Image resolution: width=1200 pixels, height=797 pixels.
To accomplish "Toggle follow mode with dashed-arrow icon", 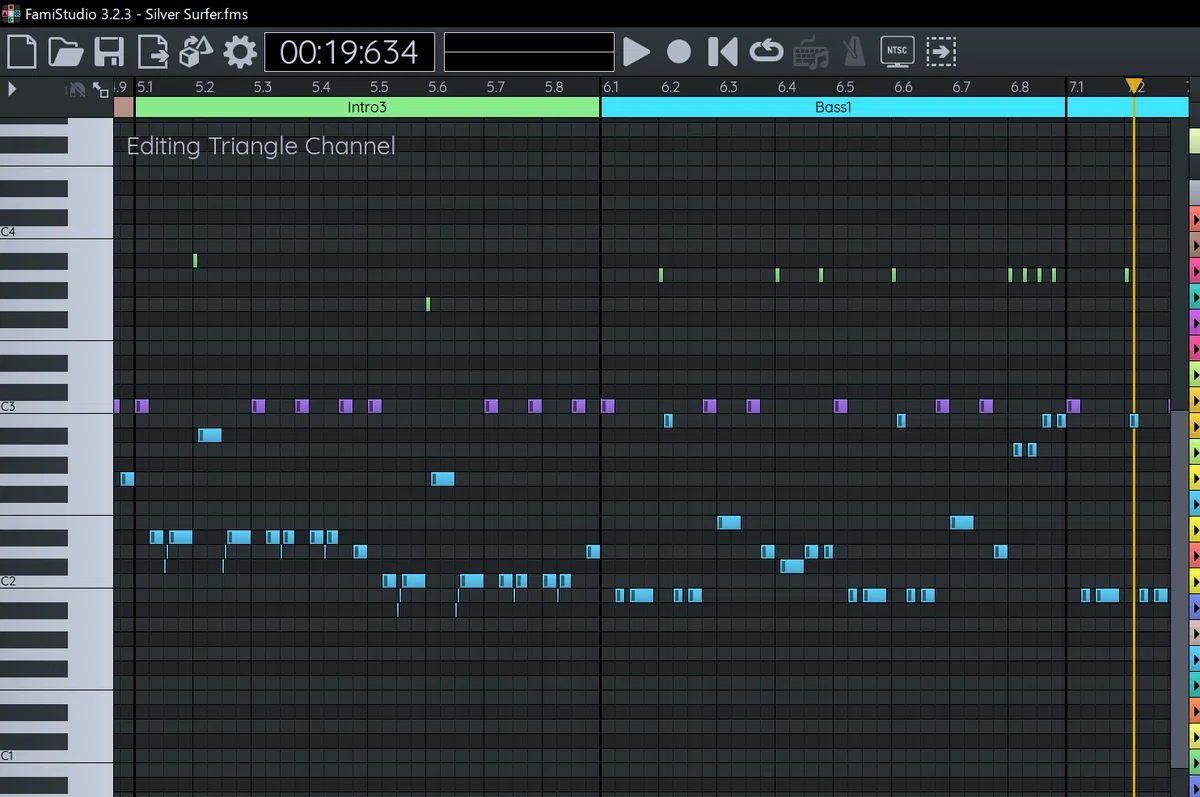I will pyautogui.click(x=940, y=51).
